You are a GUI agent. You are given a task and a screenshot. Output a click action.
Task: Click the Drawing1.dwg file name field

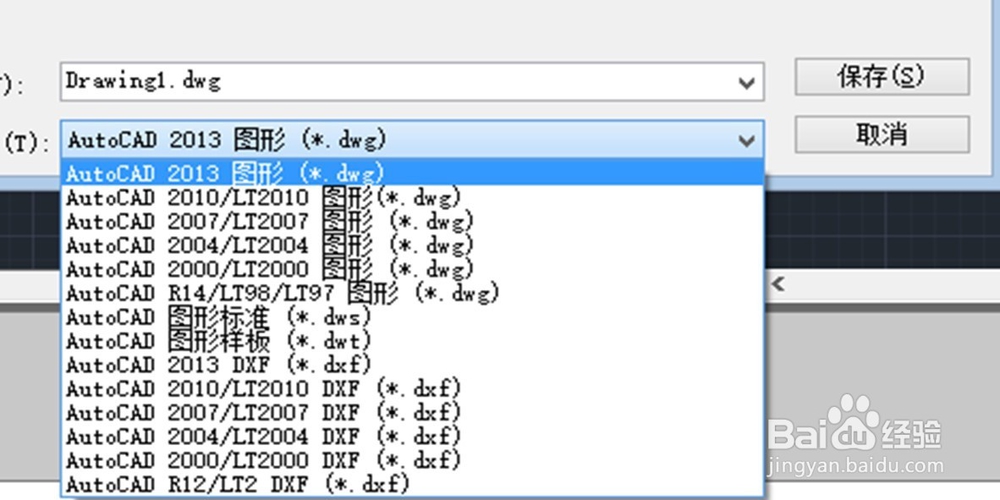[412, 82]
